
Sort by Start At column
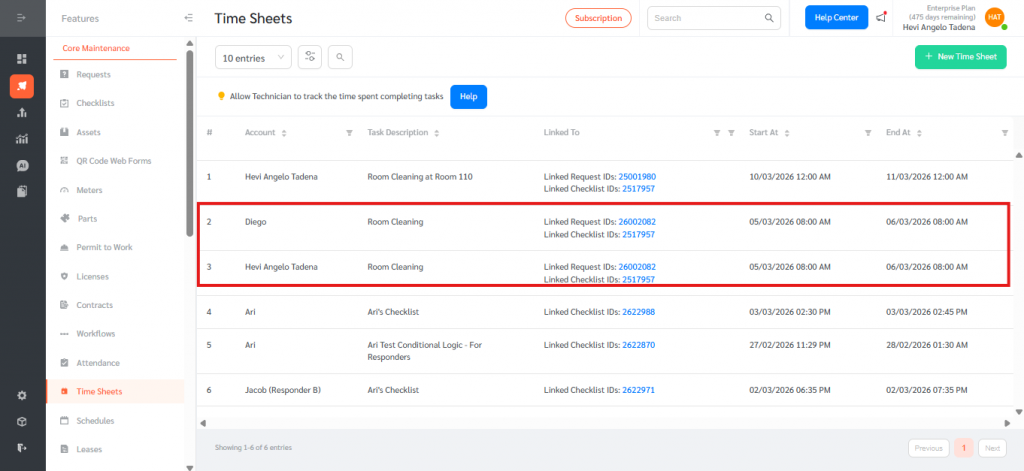[784, 133]
